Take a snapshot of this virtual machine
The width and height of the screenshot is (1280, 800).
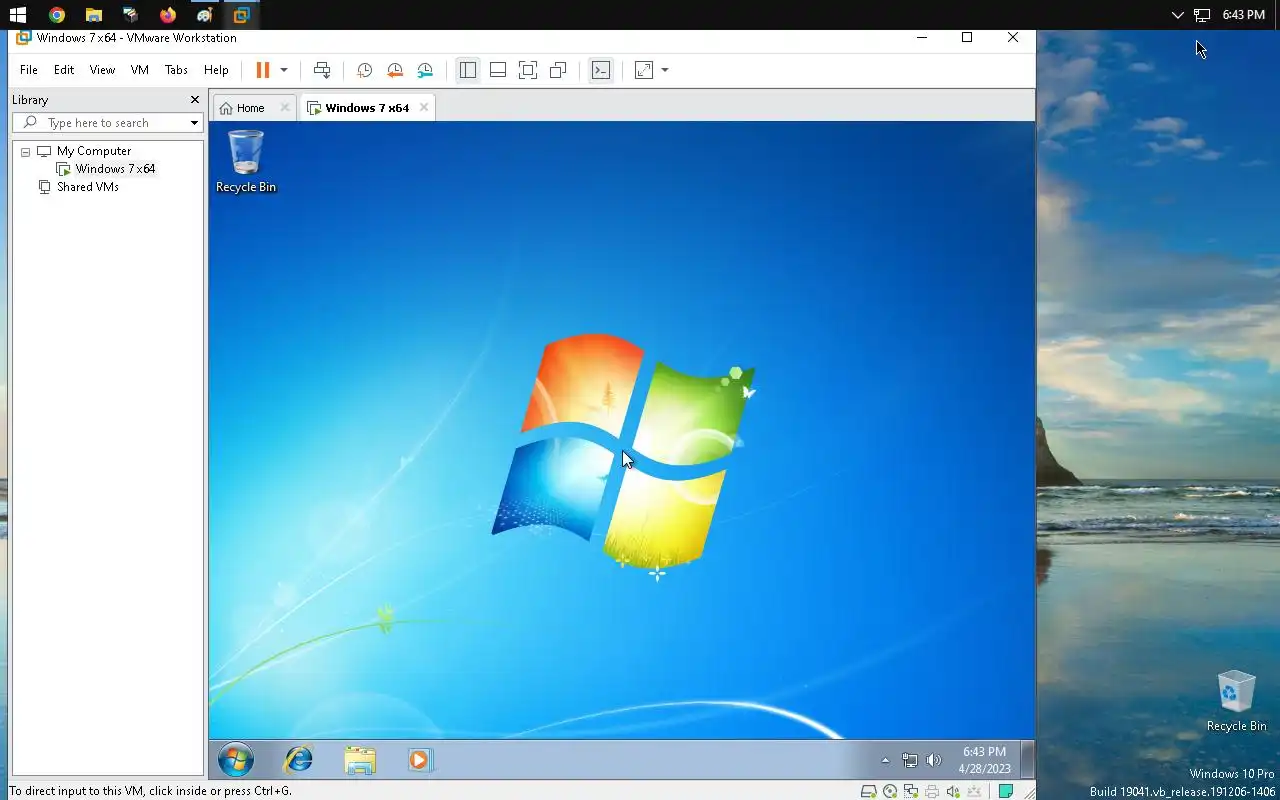[365, 70]
